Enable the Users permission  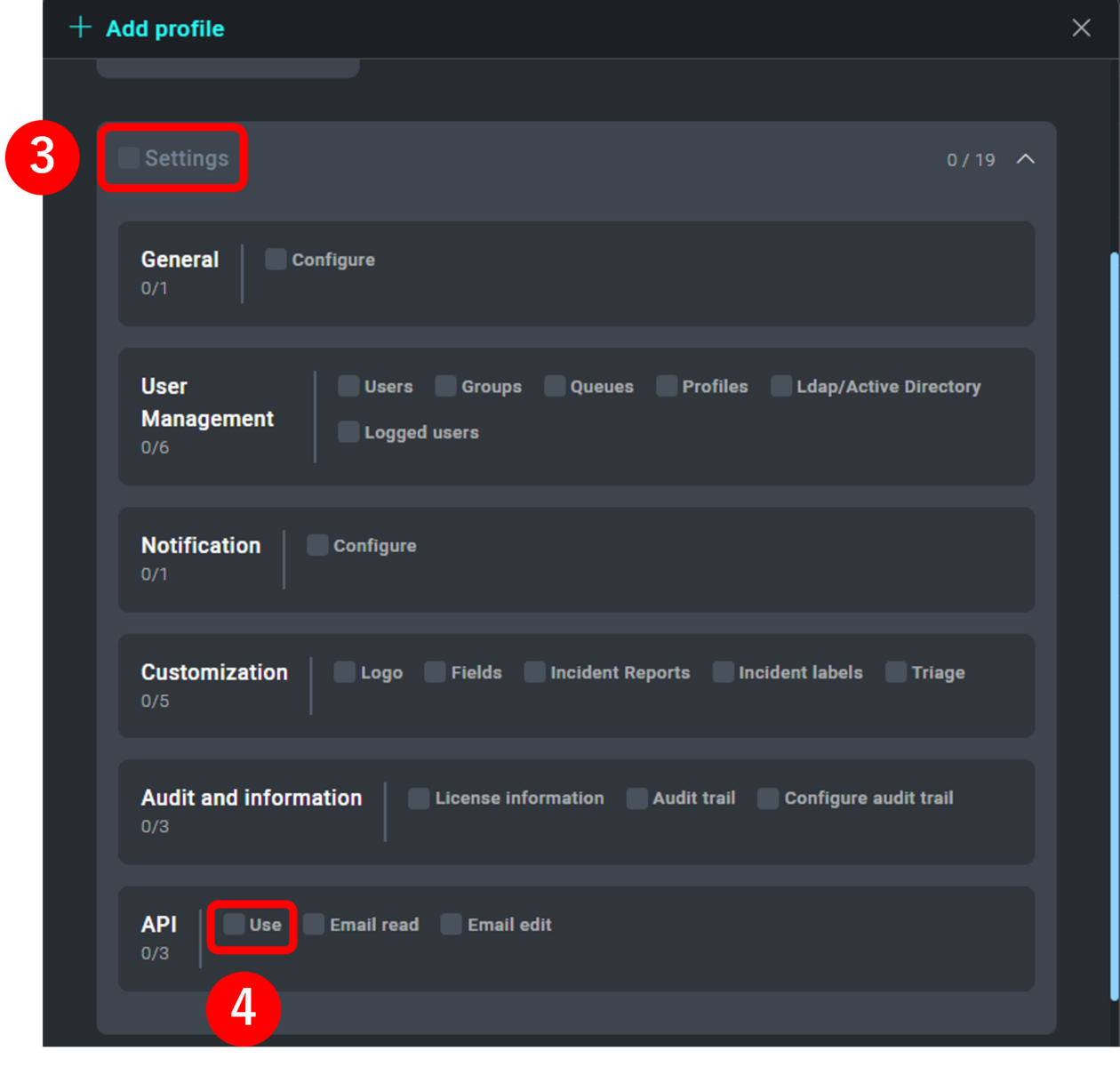348,386
